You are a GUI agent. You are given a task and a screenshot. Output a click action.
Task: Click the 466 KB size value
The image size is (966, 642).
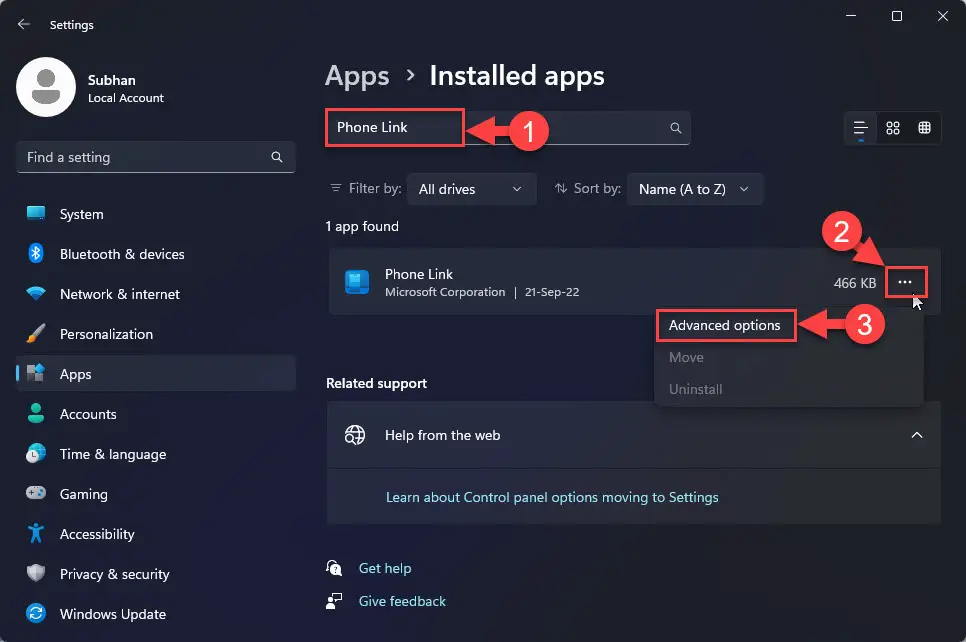(x=854, y=283)
